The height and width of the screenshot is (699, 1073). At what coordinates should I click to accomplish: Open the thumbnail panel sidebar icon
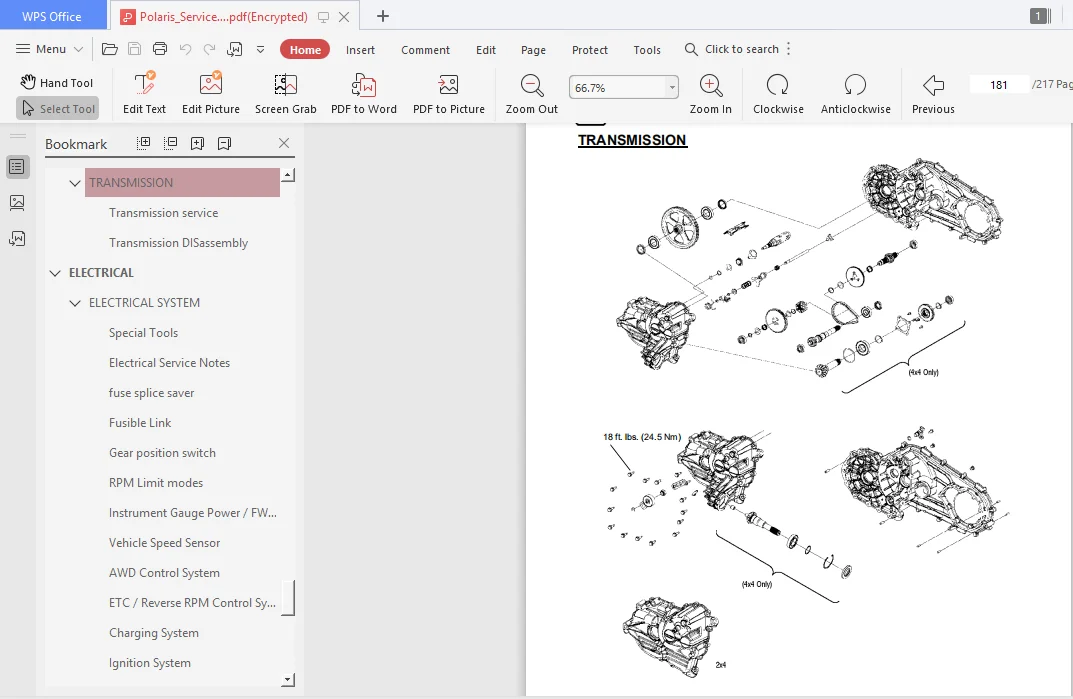[17, 203]
